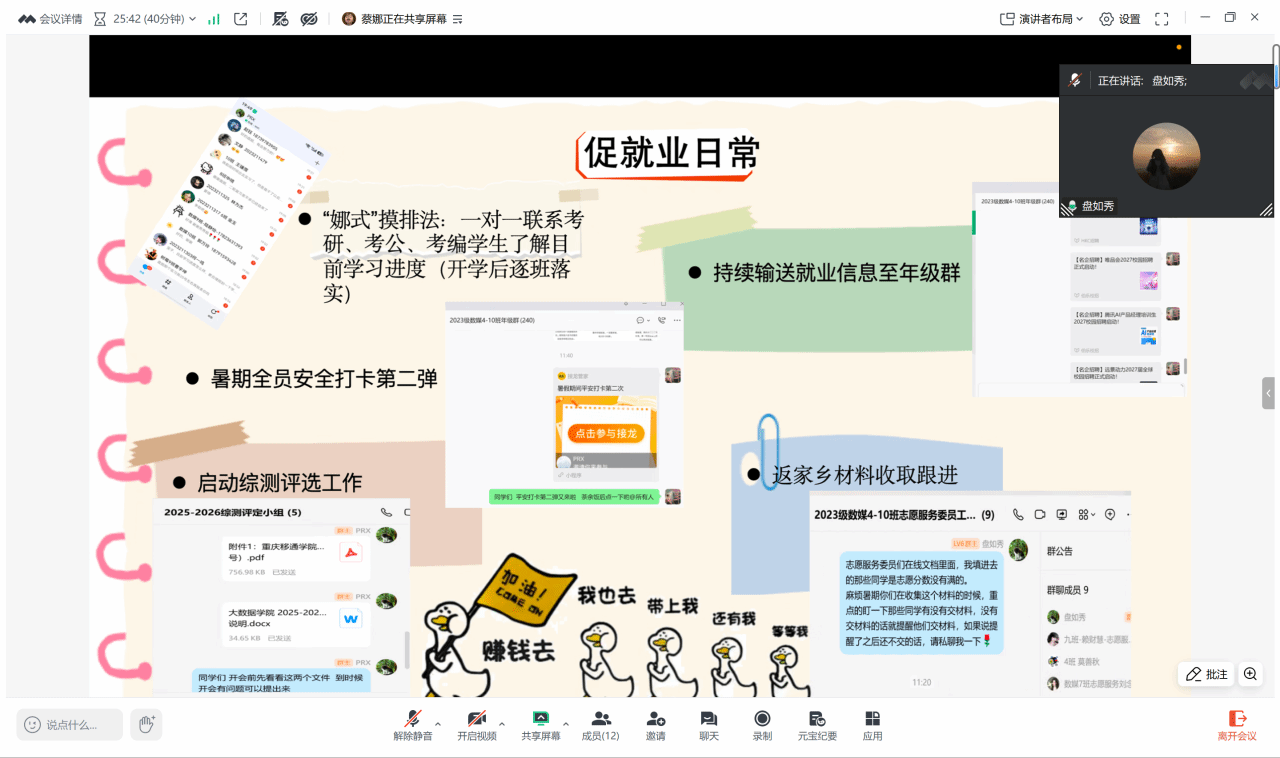Turn on camera with 开启视频
1280x758 pixels.
[x=477, y=725]
